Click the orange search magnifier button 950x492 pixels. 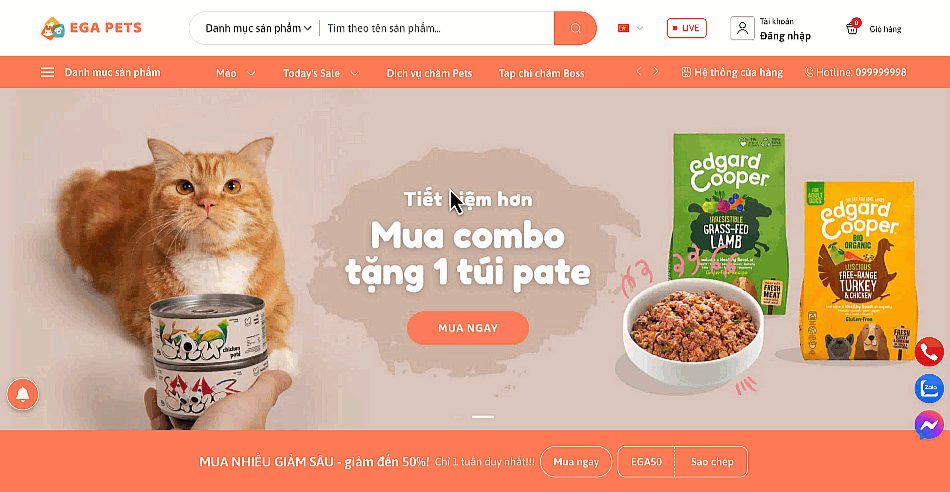pyautogui.click(x=575, y=28)
